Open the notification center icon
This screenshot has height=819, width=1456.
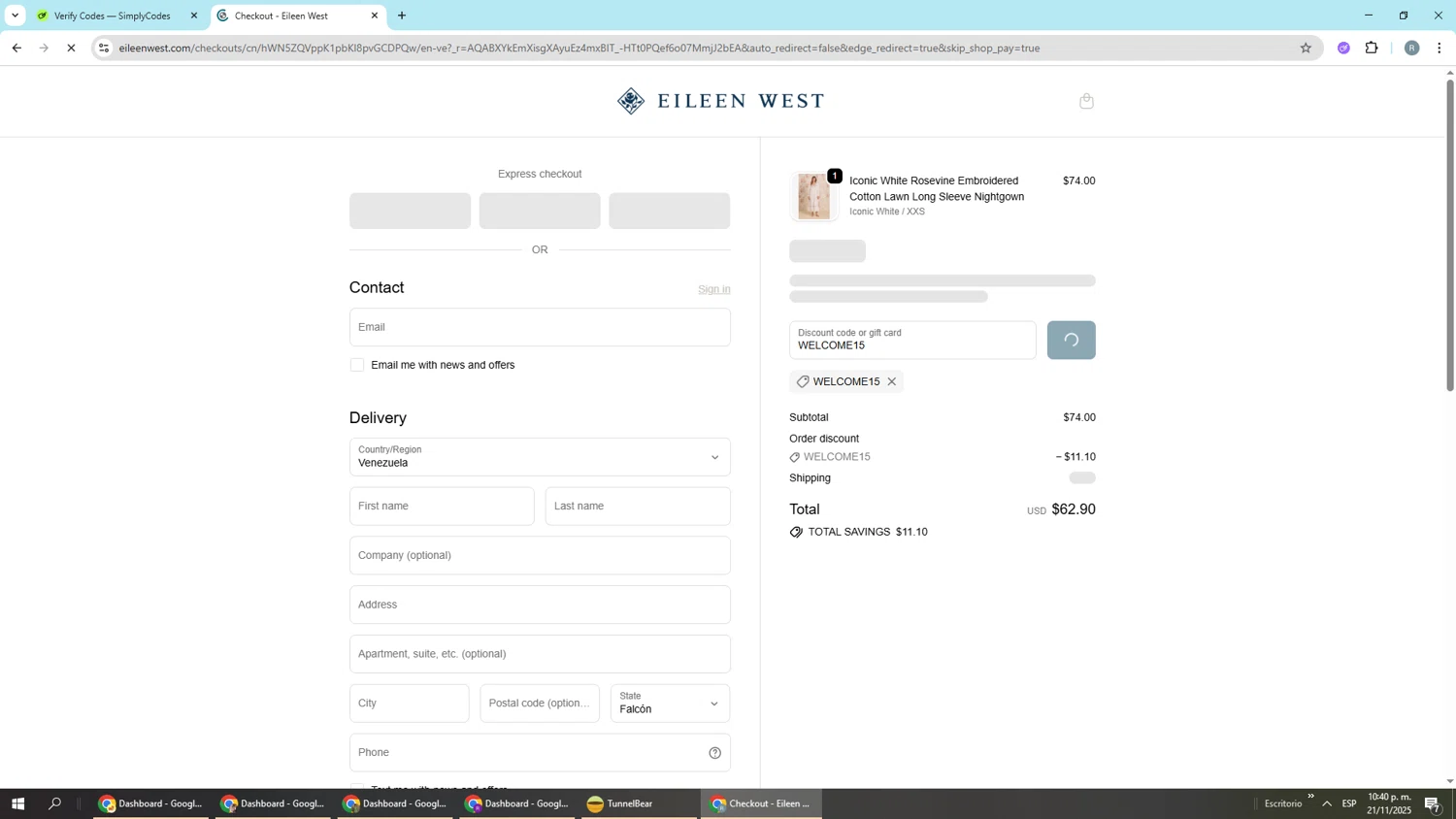1433,803
